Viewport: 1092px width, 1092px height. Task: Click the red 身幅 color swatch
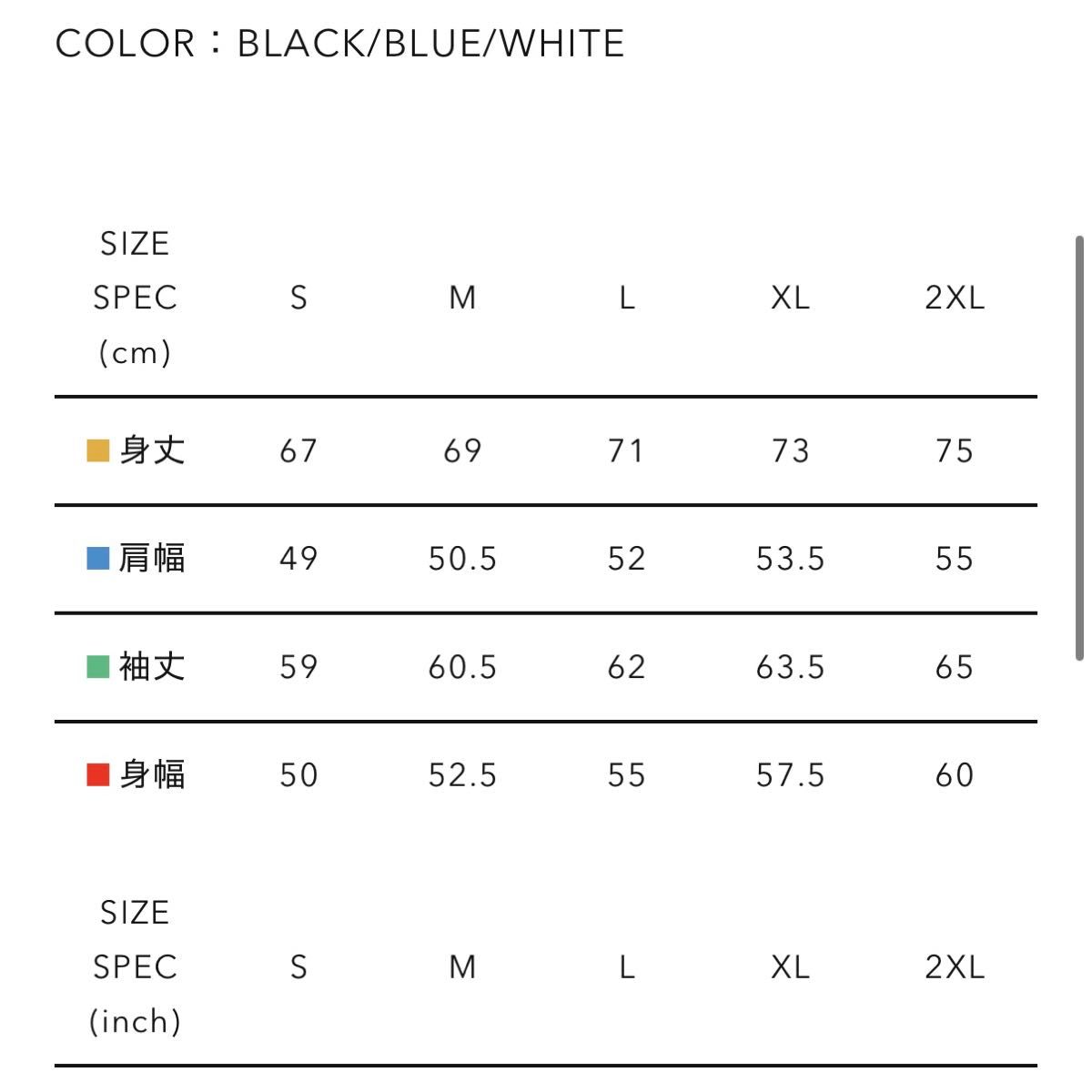[98, 775]
